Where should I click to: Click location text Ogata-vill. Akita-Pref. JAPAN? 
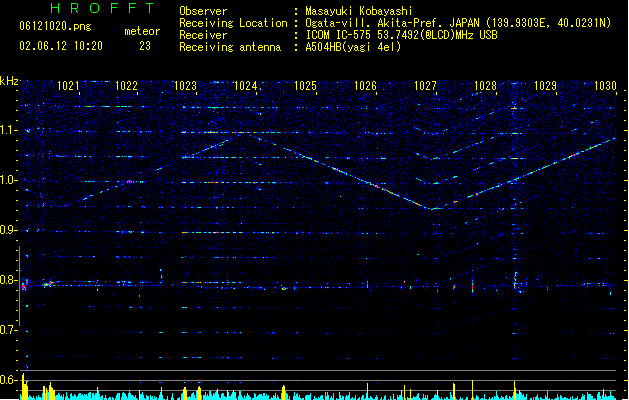392,23
